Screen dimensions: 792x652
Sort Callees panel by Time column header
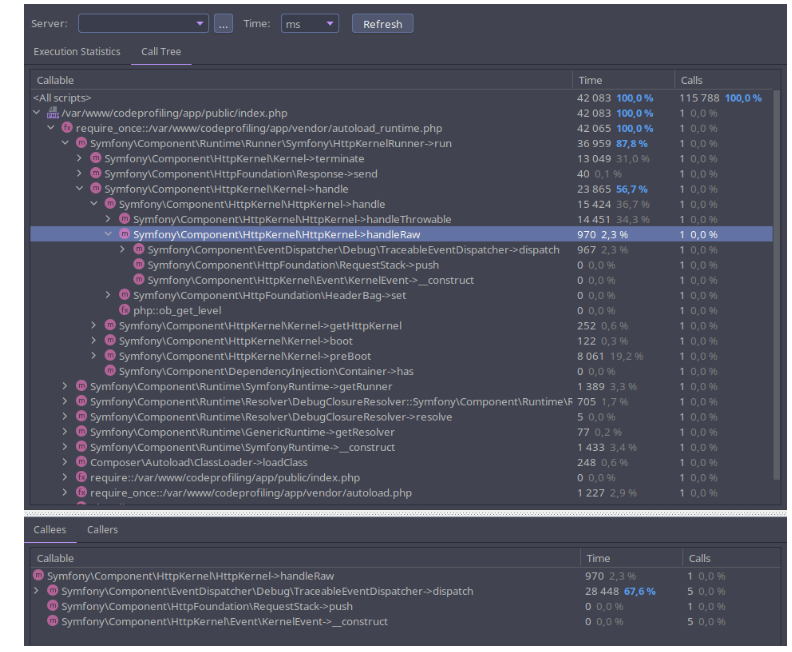(631, 558)
